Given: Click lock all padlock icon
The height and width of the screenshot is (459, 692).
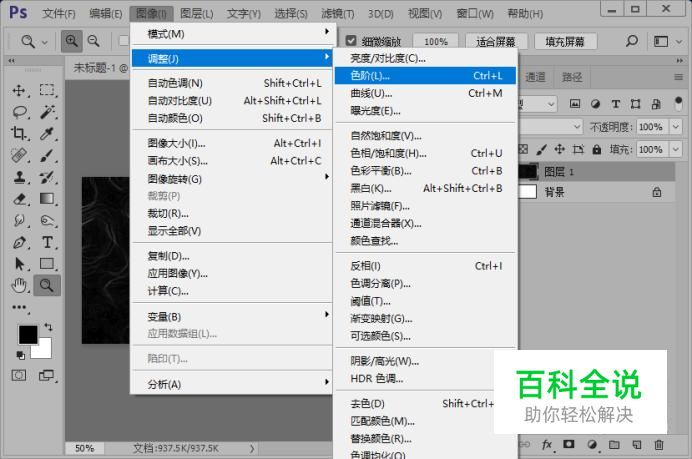Looking at the screenshot, I should [x=597, y=150].
